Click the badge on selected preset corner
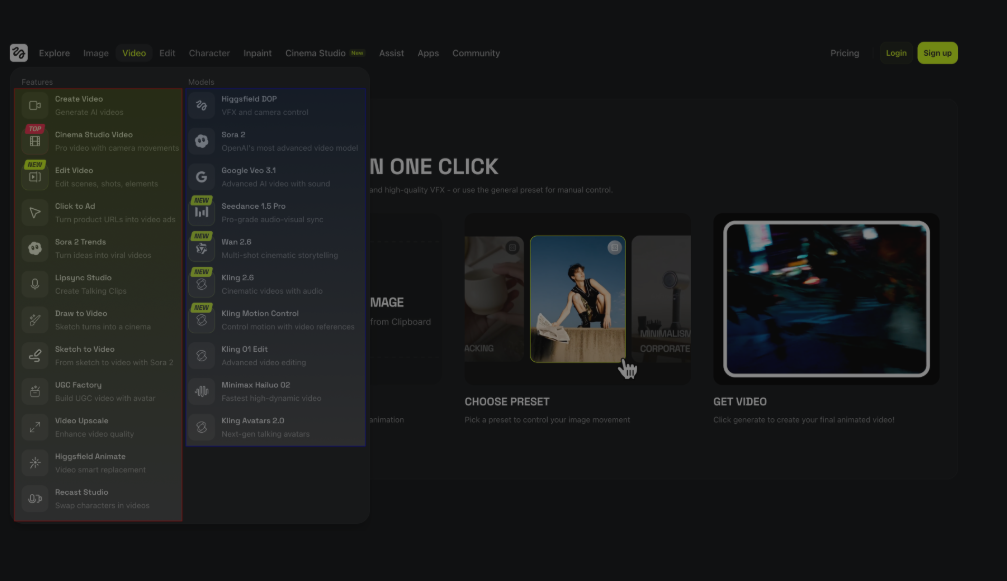The height and width of the screenshot is (581, 1007). pos(615,247)
